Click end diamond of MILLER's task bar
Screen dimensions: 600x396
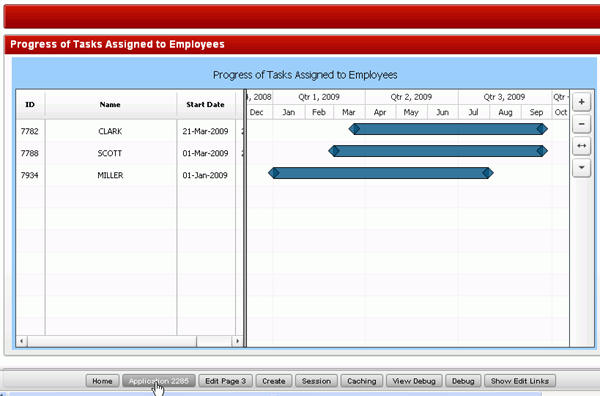pos(488,173)
